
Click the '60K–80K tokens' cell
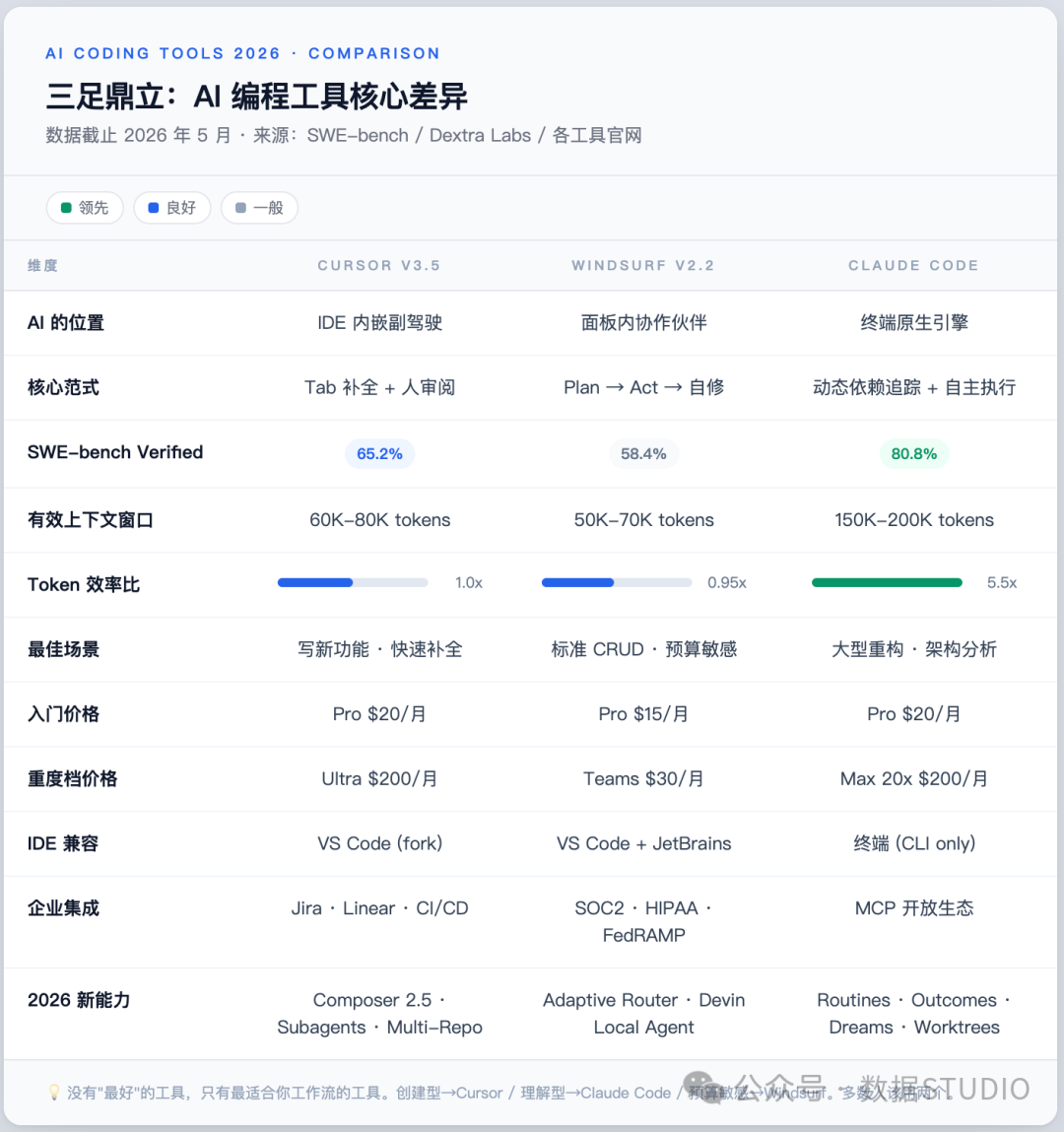click(379, 520)
